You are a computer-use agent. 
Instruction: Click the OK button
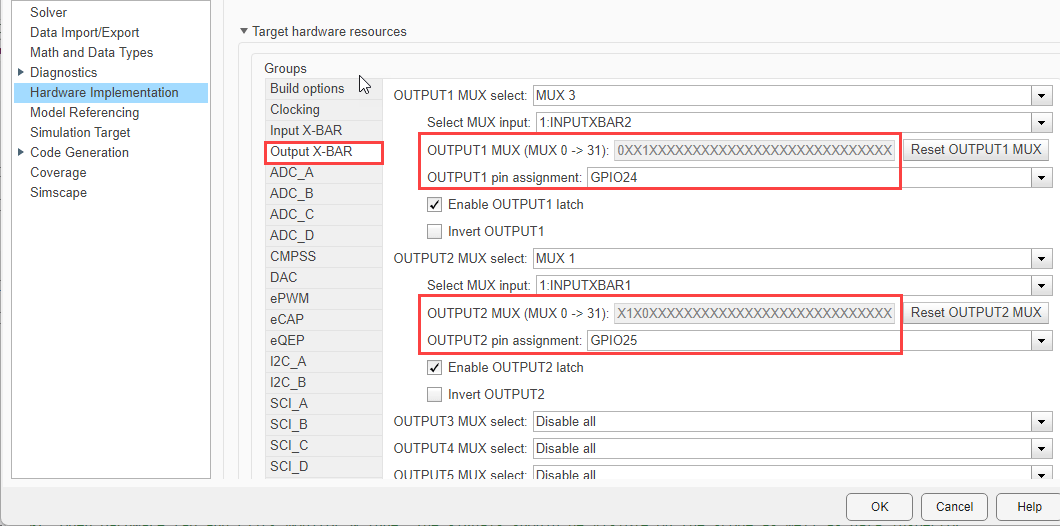tap(880, 506)
